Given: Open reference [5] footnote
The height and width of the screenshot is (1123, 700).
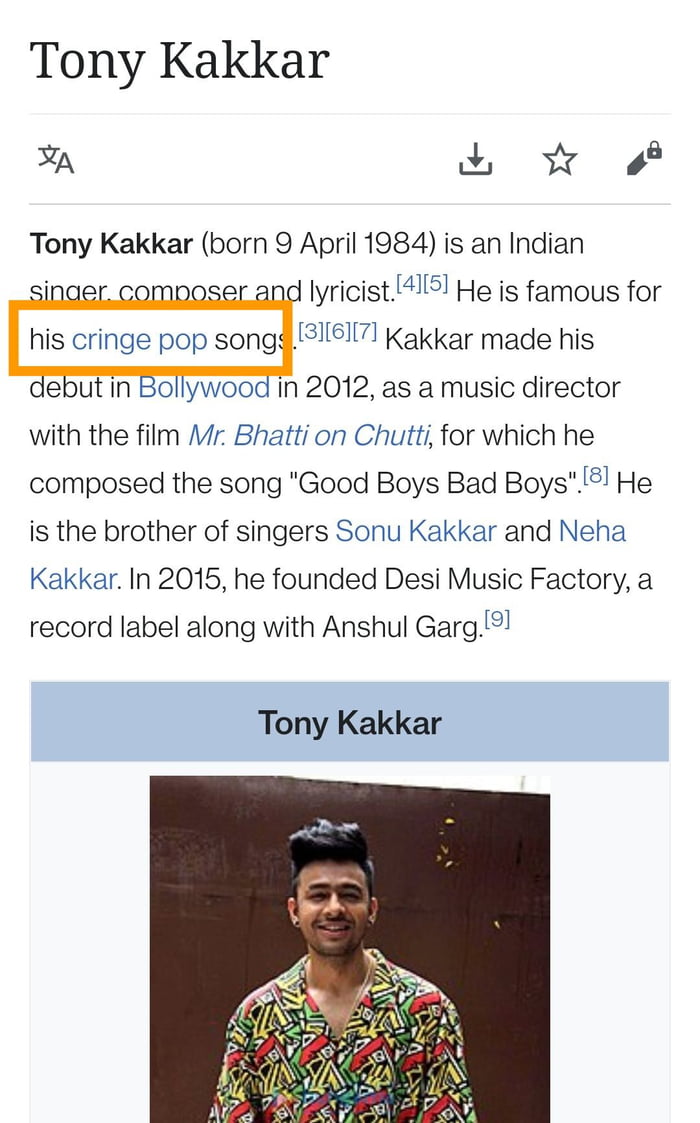Looking at the screenshot, I should 435,285.
